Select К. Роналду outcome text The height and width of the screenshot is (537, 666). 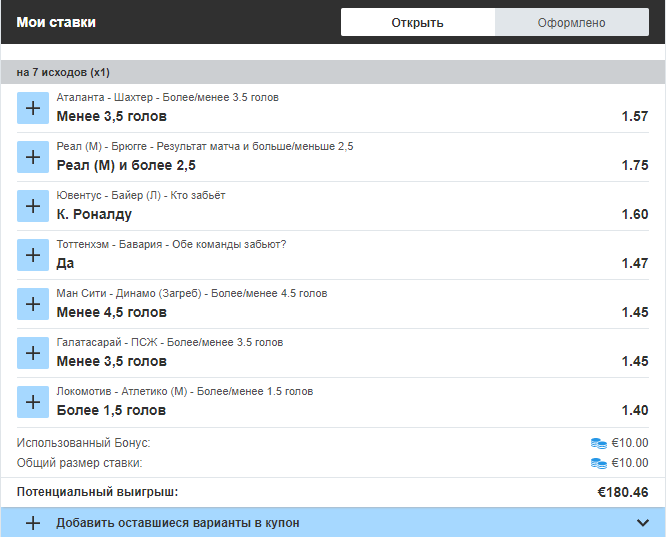94,214
